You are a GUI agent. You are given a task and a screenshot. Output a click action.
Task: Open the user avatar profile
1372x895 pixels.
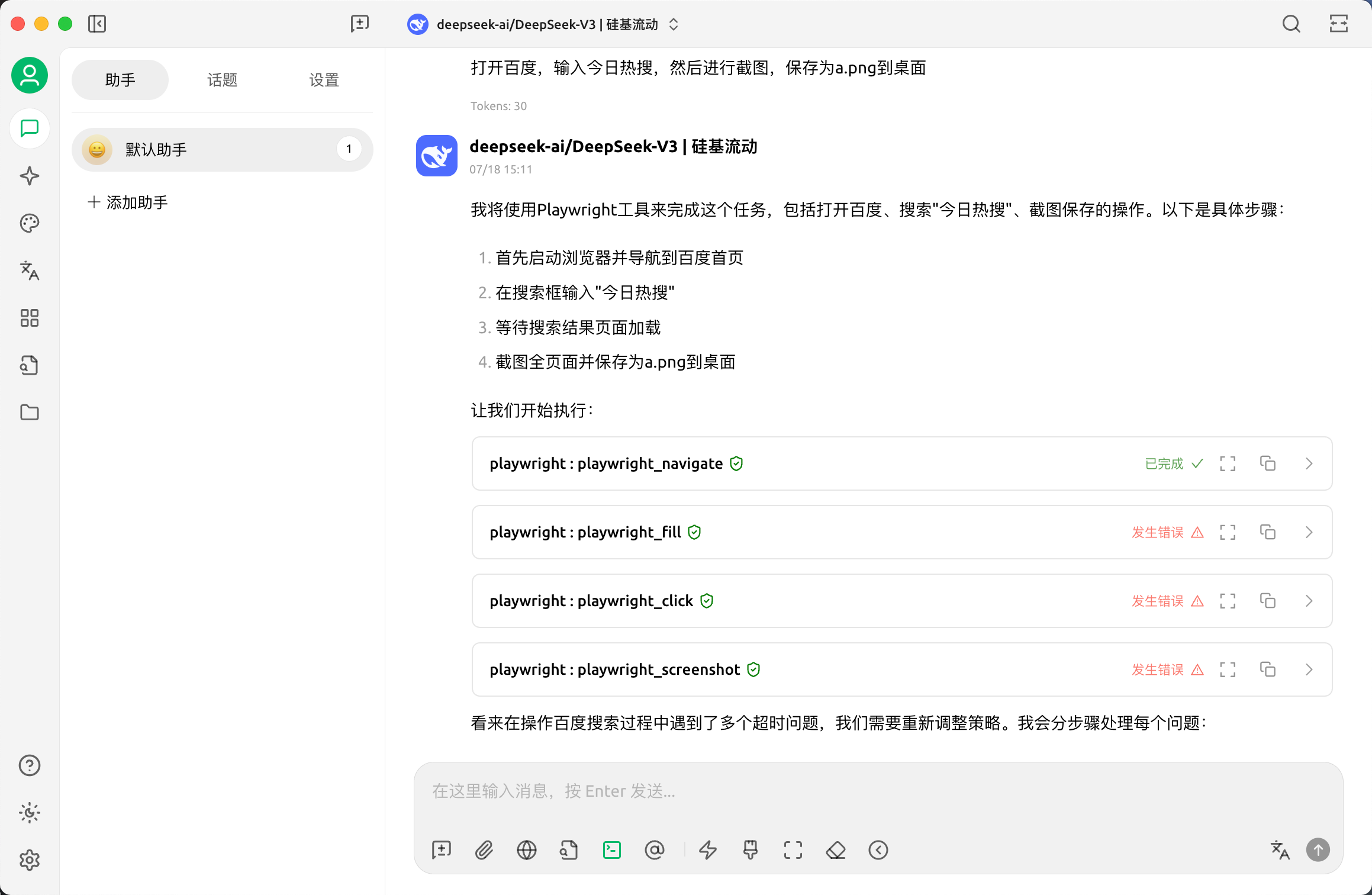(x=30, y=75)
